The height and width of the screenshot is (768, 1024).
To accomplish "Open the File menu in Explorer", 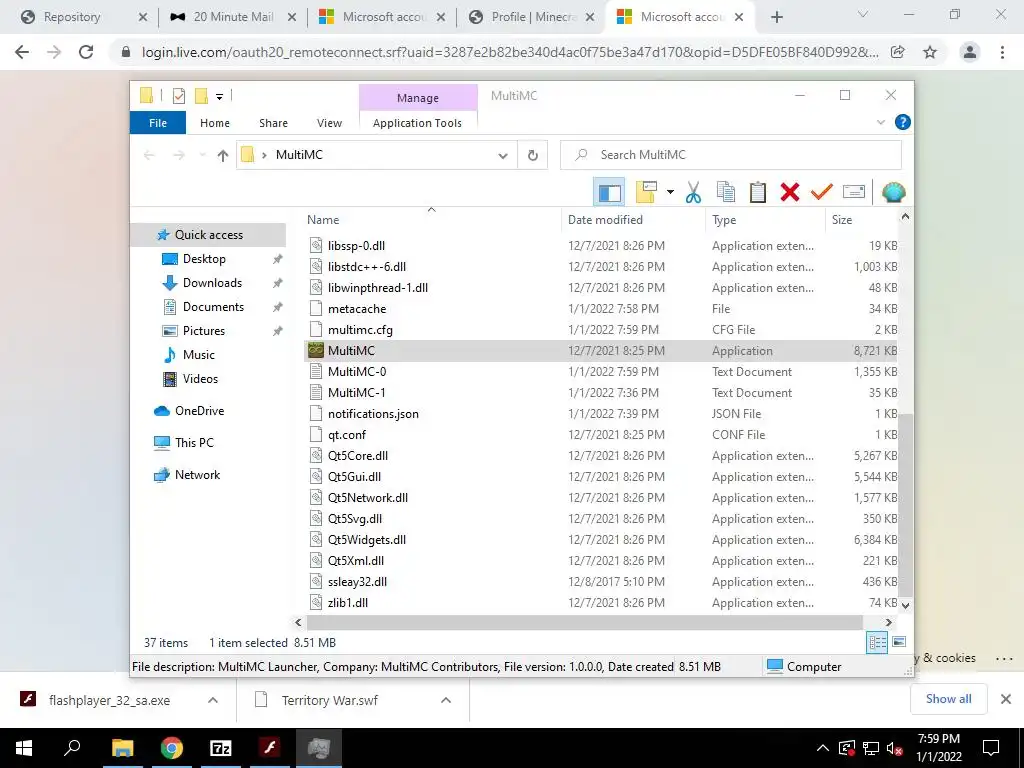I will tap(157, 123).
